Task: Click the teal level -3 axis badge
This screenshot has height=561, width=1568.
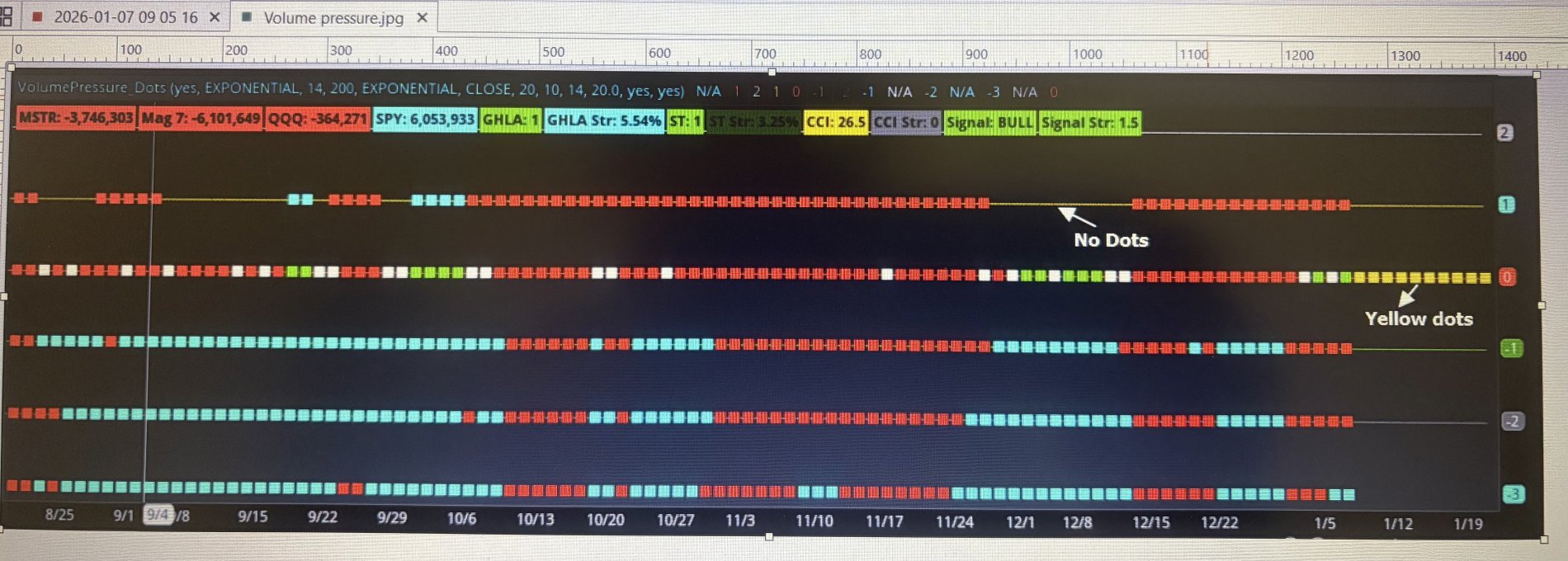Action: [1512, 494]
